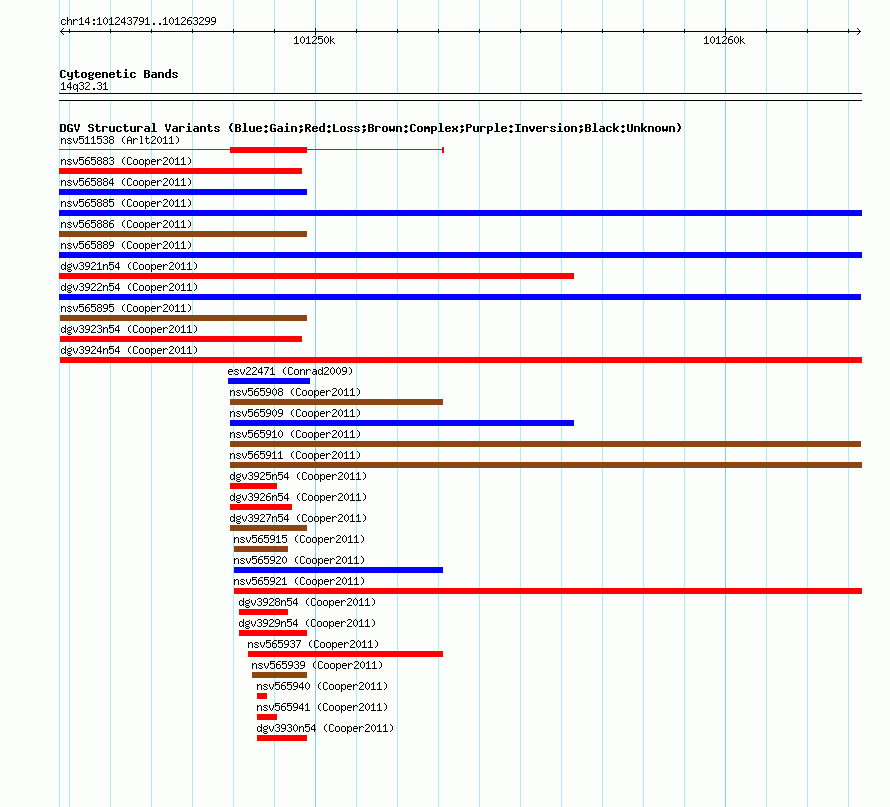This screenshot has height=807, width=890.
Task: Click the DGV Structural Variants track title
Action: click(370, 128)
